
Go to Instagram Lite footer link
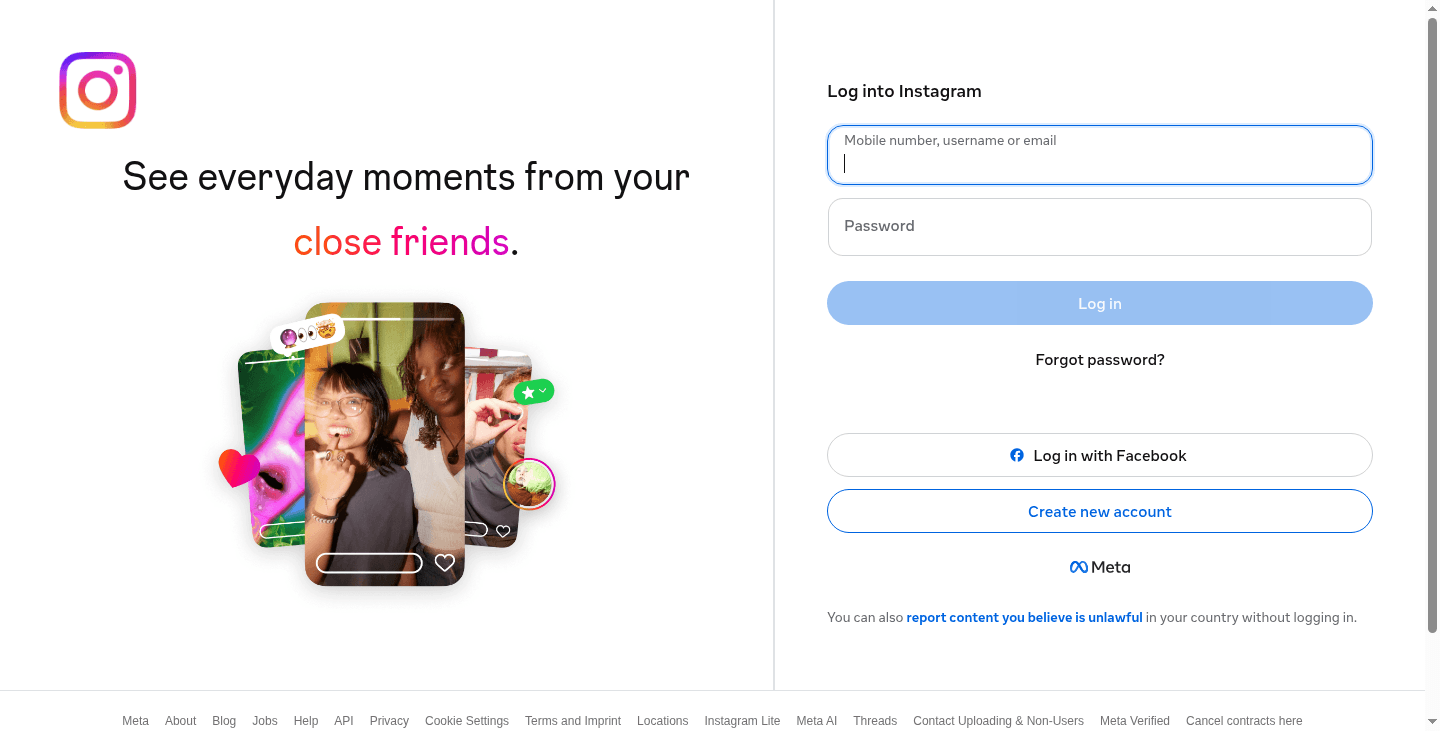click(x=742, y=721)
